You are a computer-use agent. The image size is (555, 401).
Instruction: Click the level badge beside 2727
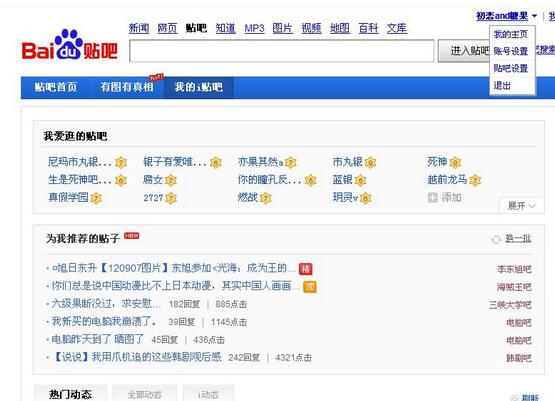coord(171,198)
